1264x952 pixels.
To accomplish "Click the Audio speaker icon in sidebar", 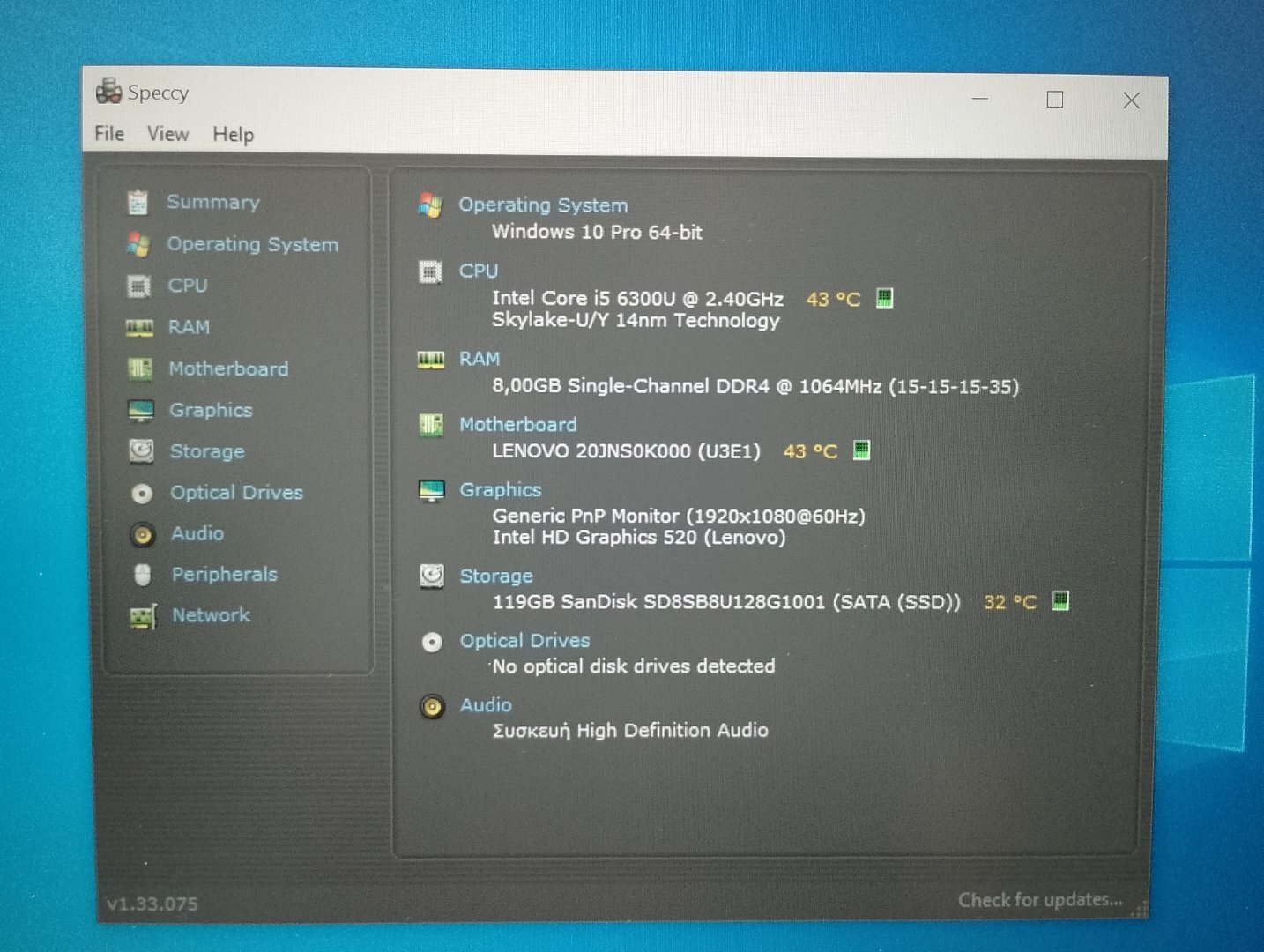I will click(142, 534).
